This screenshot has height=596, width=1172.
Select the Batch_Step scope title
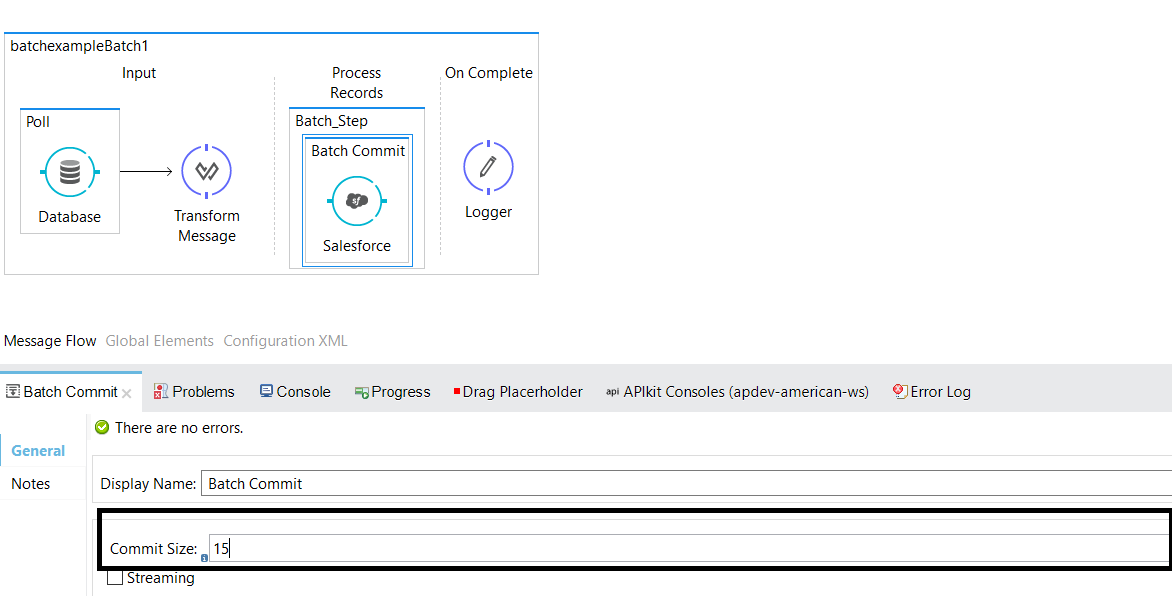click(331, 121)
